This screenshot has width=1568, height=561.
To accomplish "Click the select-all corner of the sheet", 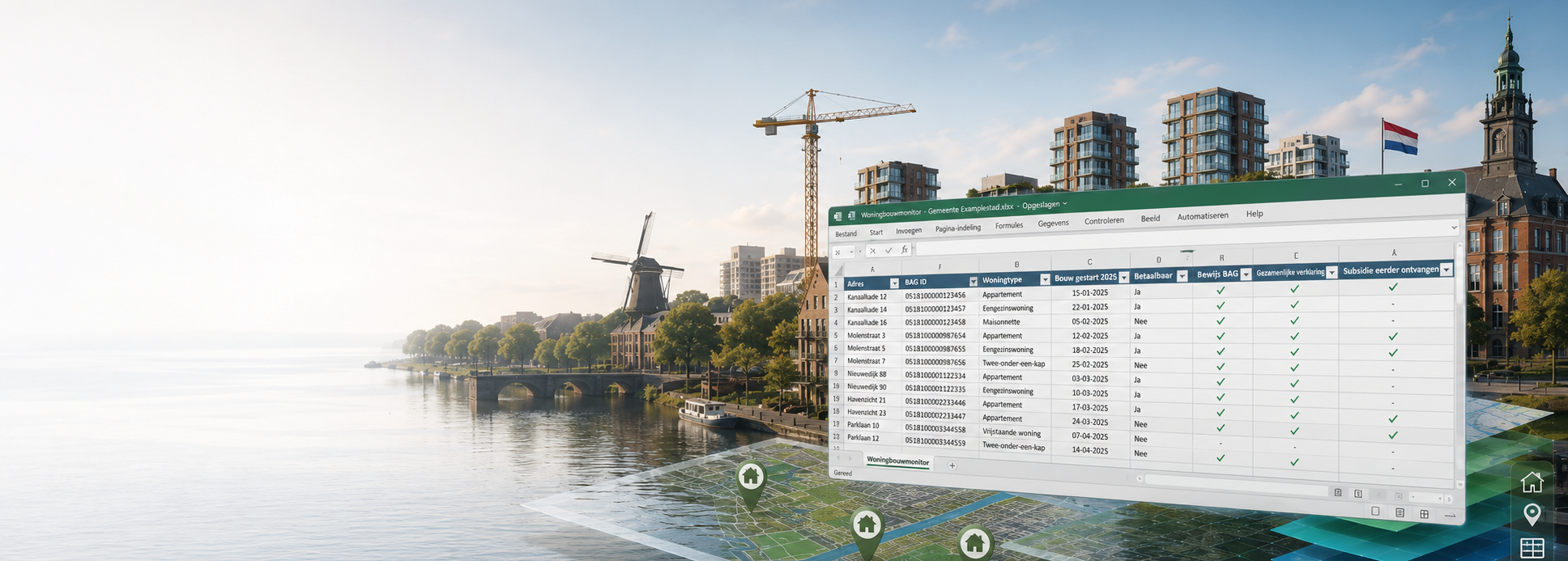I will pos(838,270).
